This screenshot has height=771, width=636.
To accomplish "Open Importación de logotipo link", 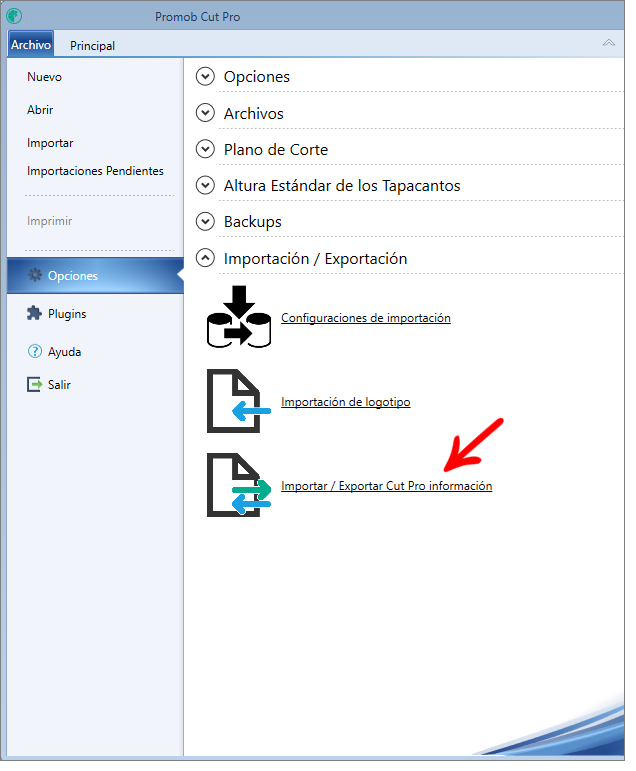I will click(x=346, y=402).
